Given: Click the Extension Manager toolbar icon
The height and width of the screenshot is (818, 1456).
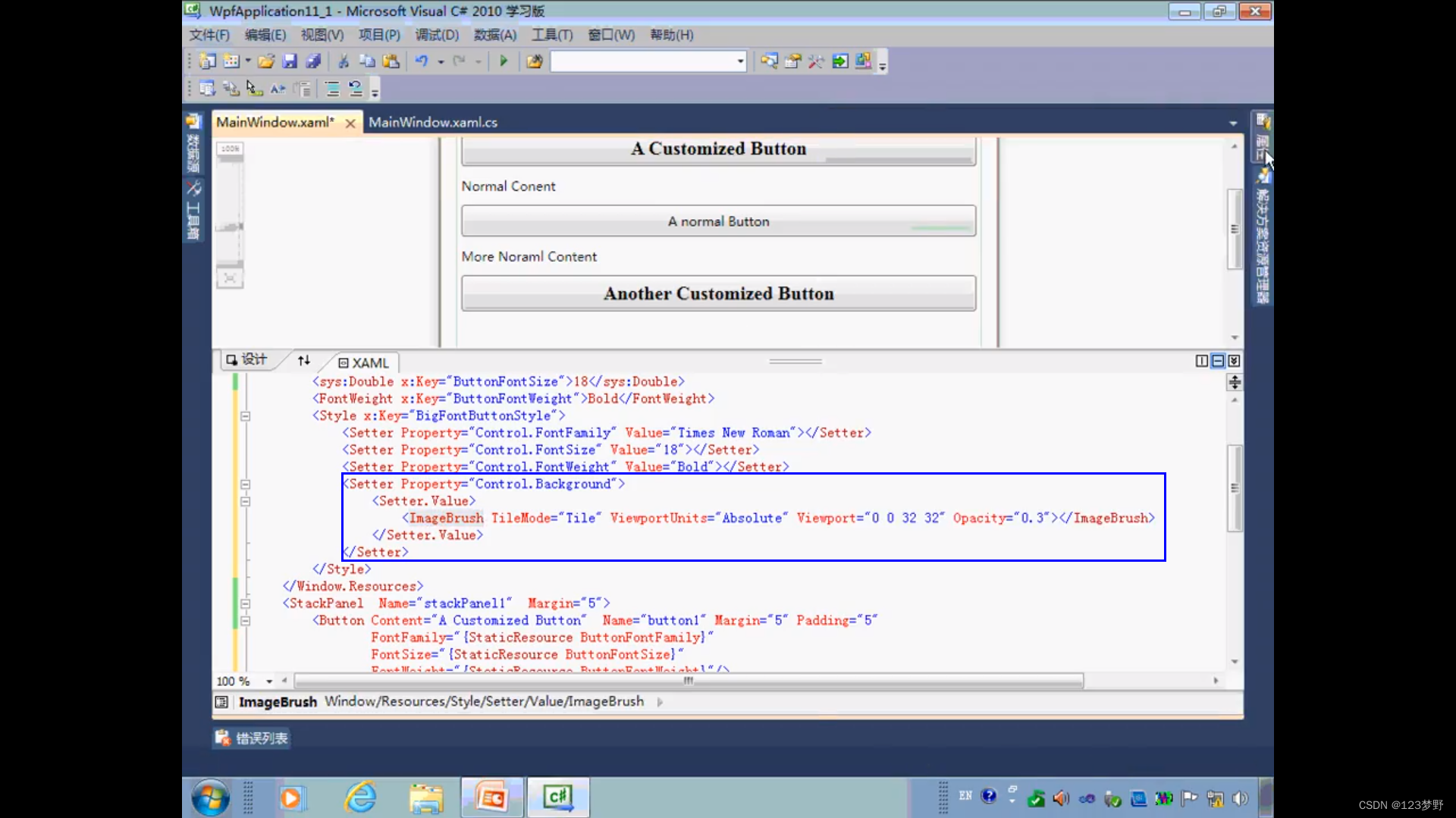Looking at the screenshot, I should (x=864, y=61).
